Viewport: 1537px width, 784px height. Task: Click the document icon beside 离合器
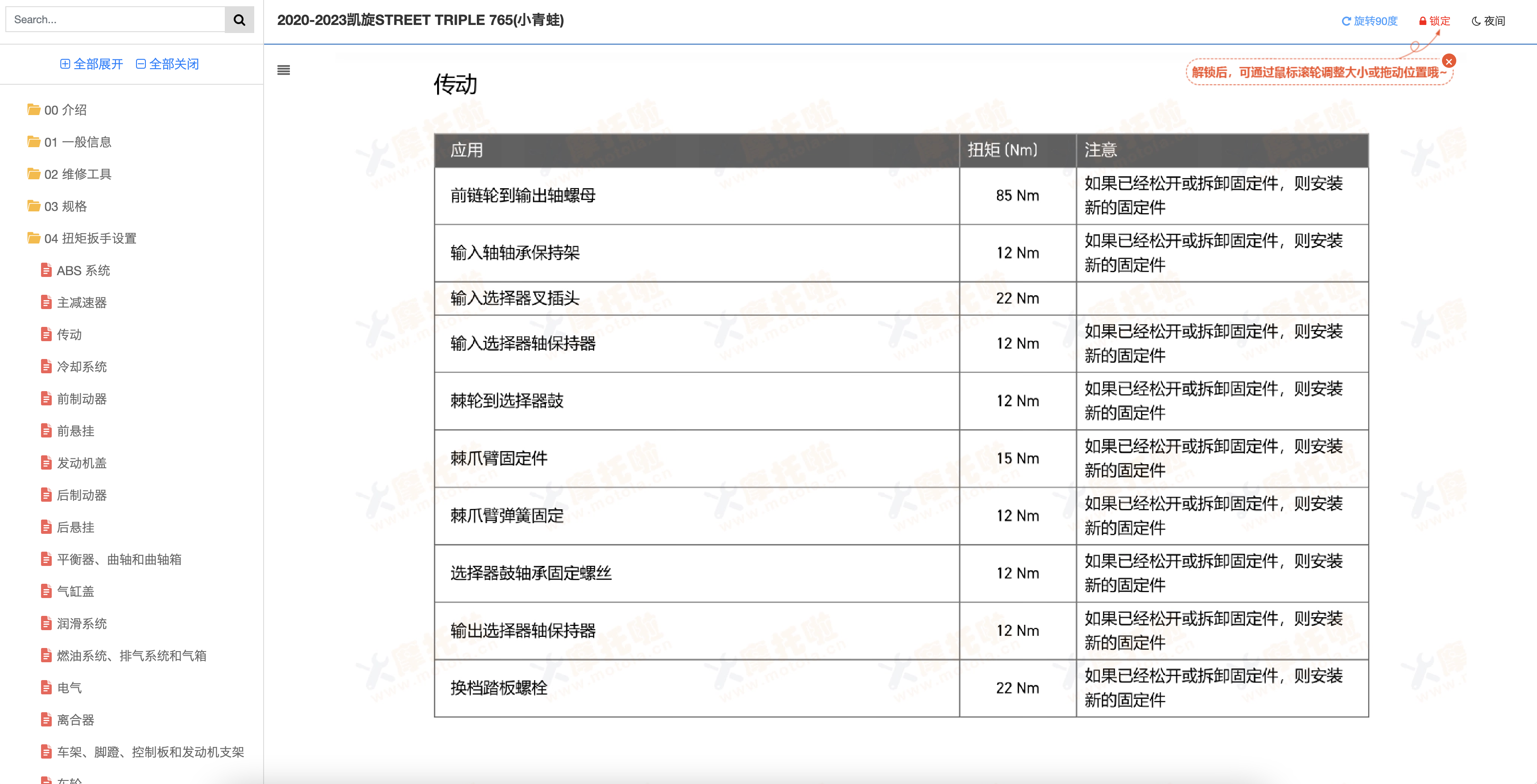[46, 720]
